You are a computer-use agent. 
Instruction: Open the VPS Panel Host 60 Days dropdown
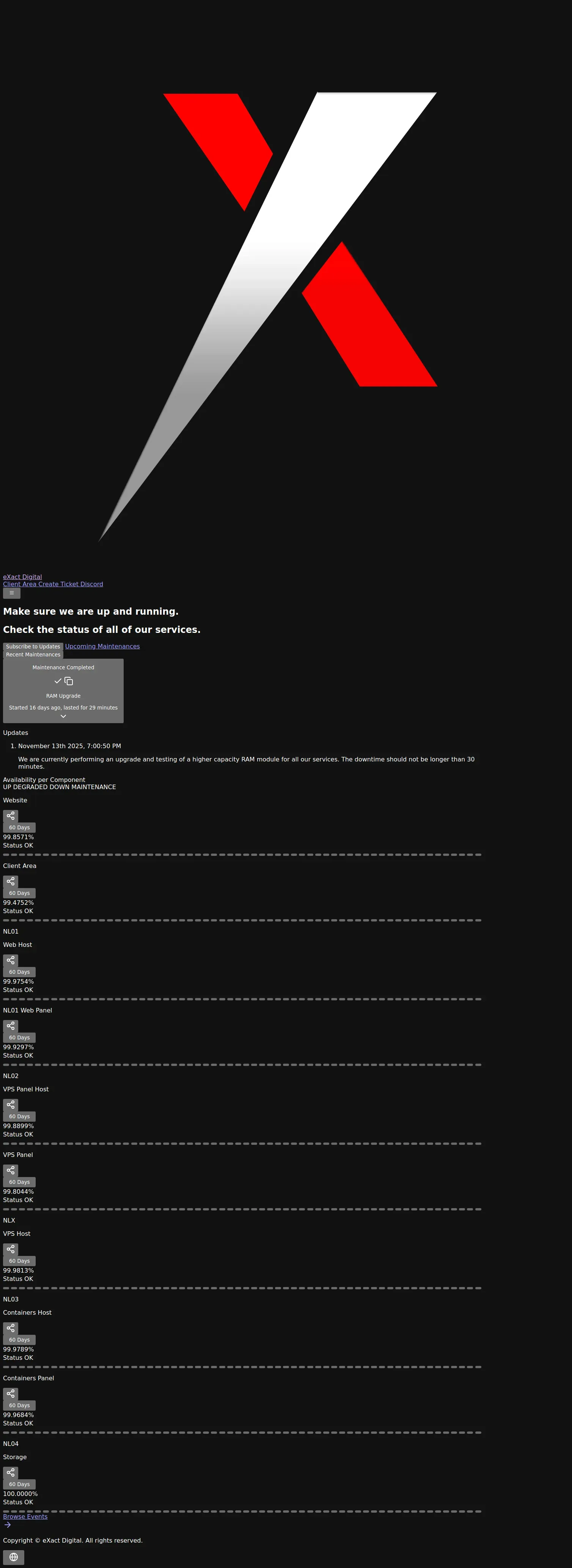(19, 1117)
